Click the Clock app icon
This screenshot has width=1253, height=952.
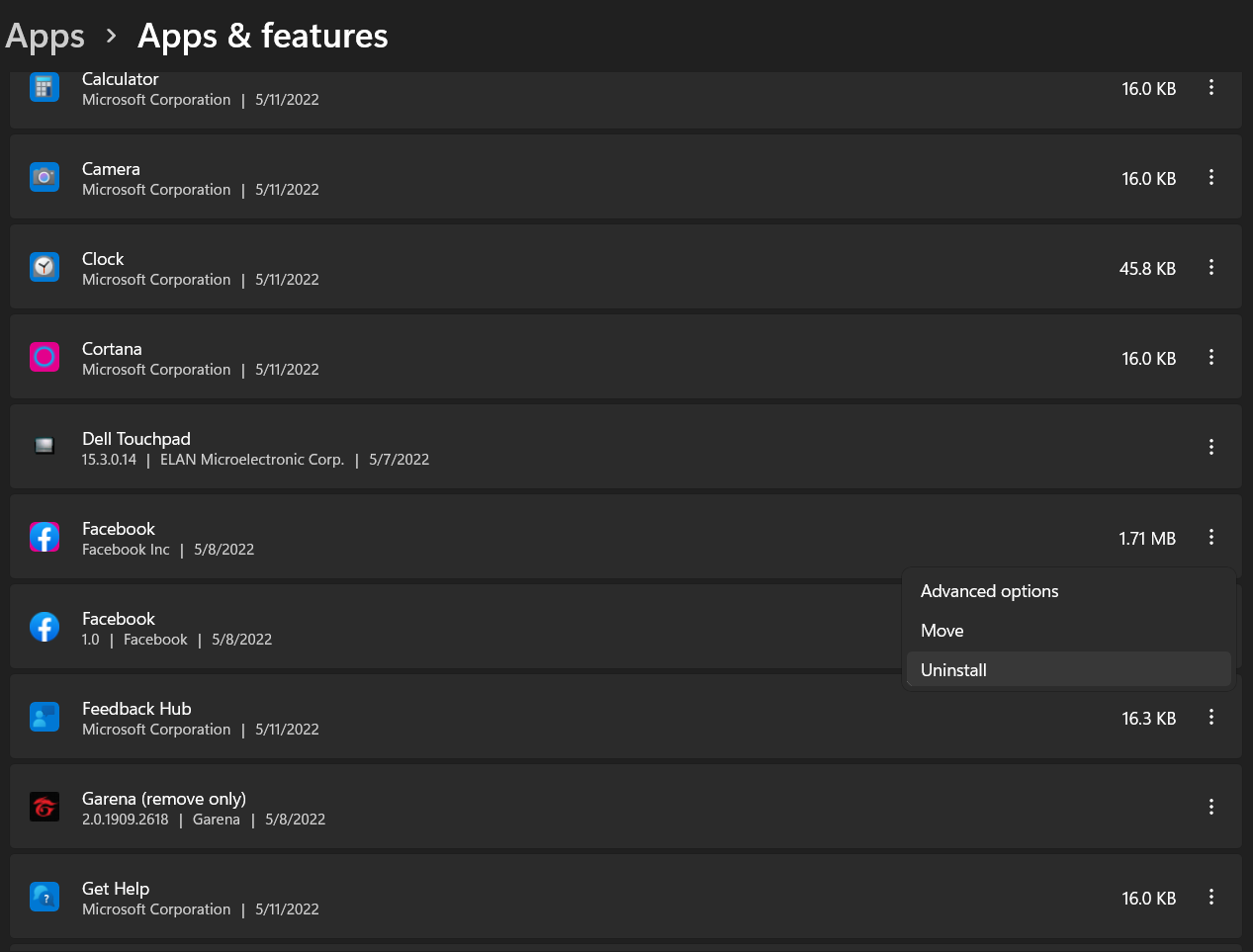pyautogui.click(x=45, y=268)
